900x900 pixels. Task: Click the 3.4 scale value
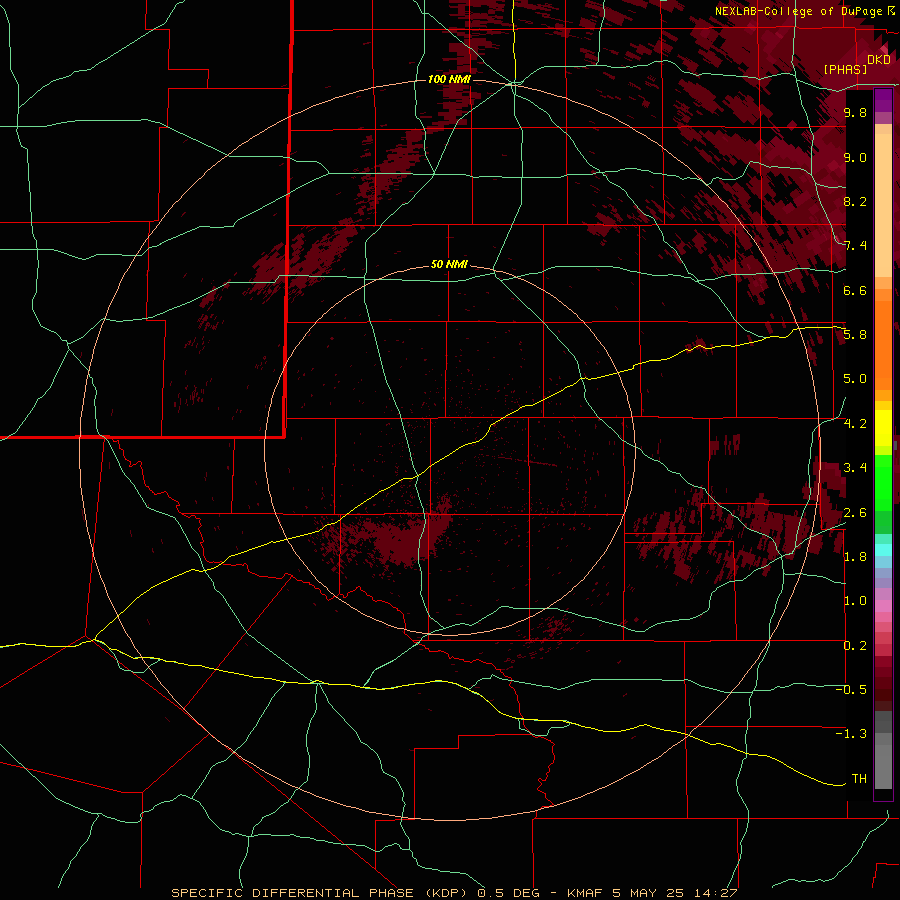[x=855, y=468]
